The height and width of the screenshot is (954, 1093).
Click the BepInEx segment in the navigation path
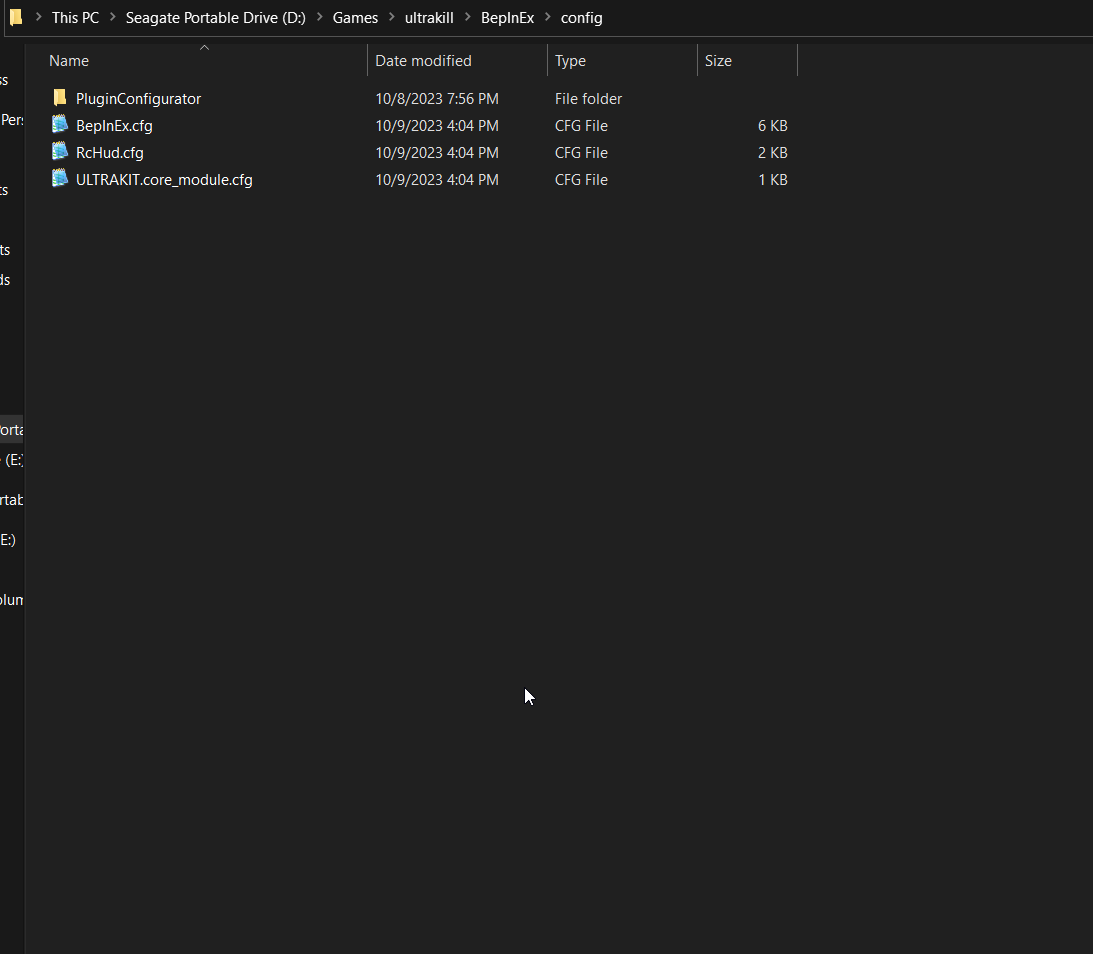pos(507,17)
